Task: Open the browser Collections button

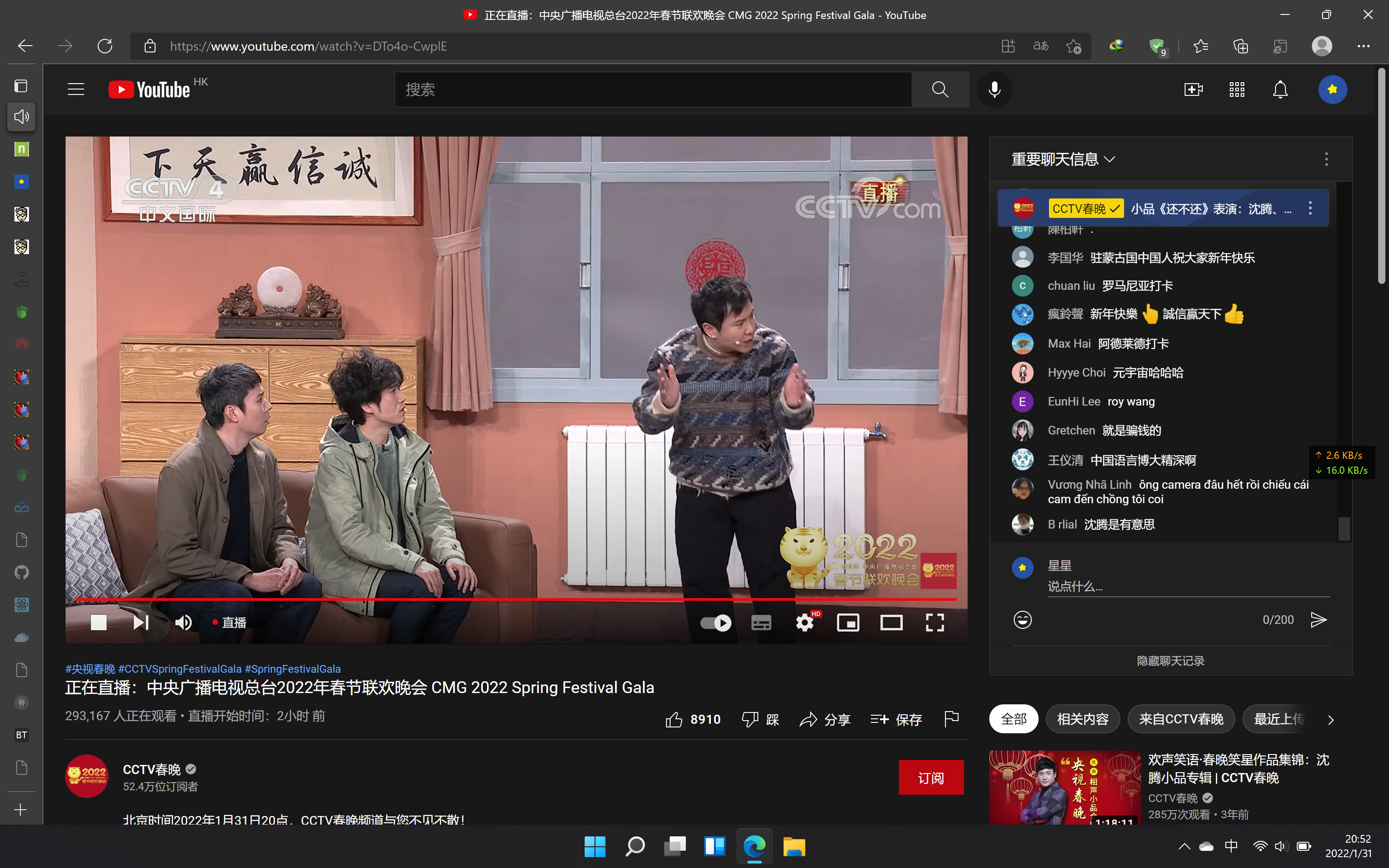Action: click(x=1240, y=46)
